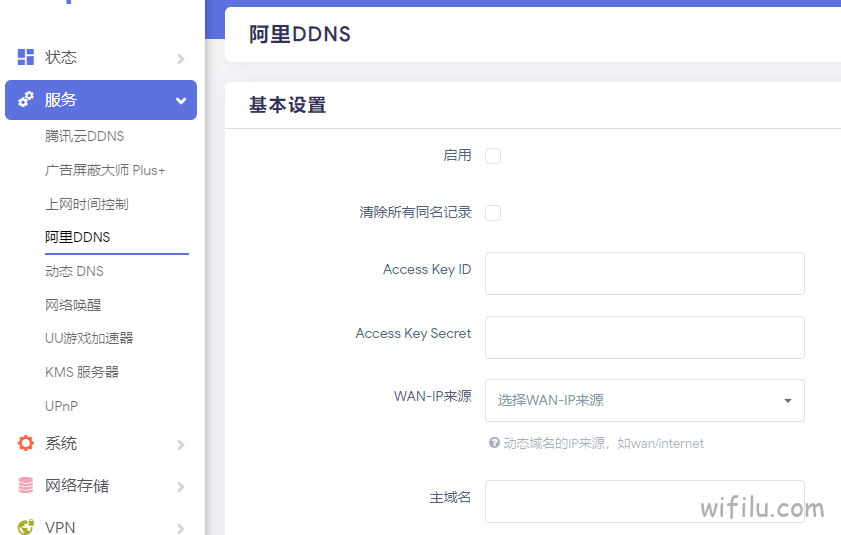
Task: Click the 基本设置 section heading
Action: coord(287,105)
